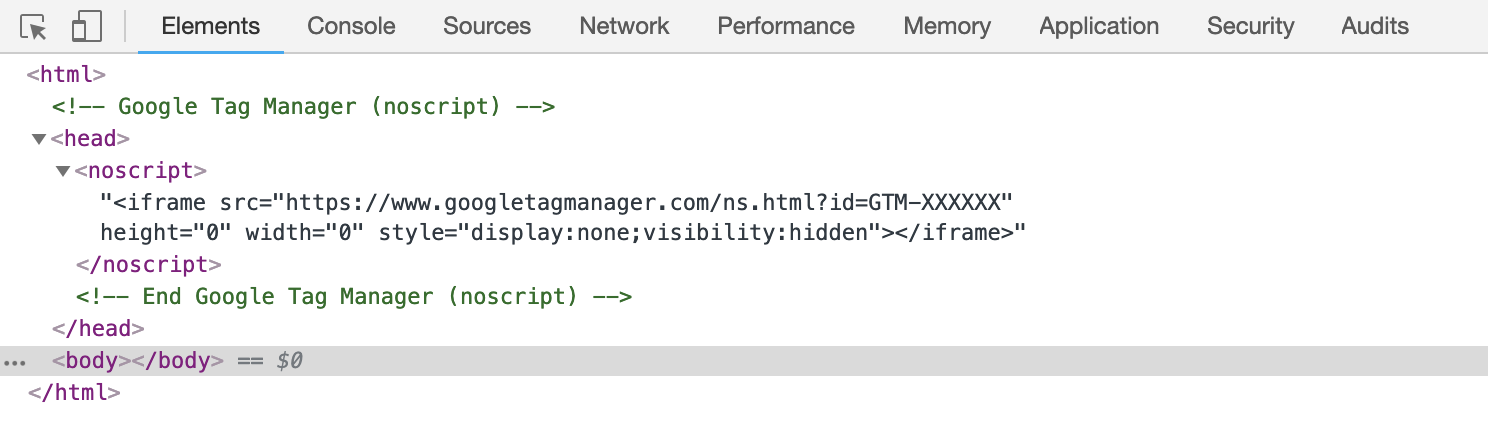This screenshot has height=430, width=1488.
Task: Select the opening html tag node
Action: [x=66, y=74]
